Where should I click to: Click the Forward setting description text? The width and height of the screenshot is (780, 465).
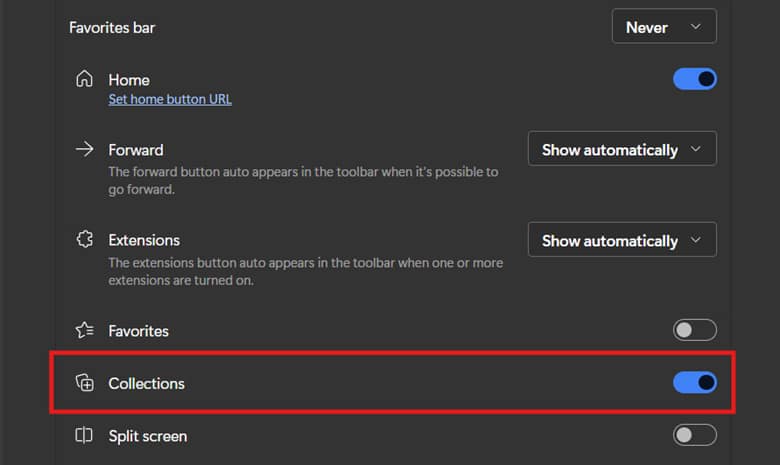[303, 181]
